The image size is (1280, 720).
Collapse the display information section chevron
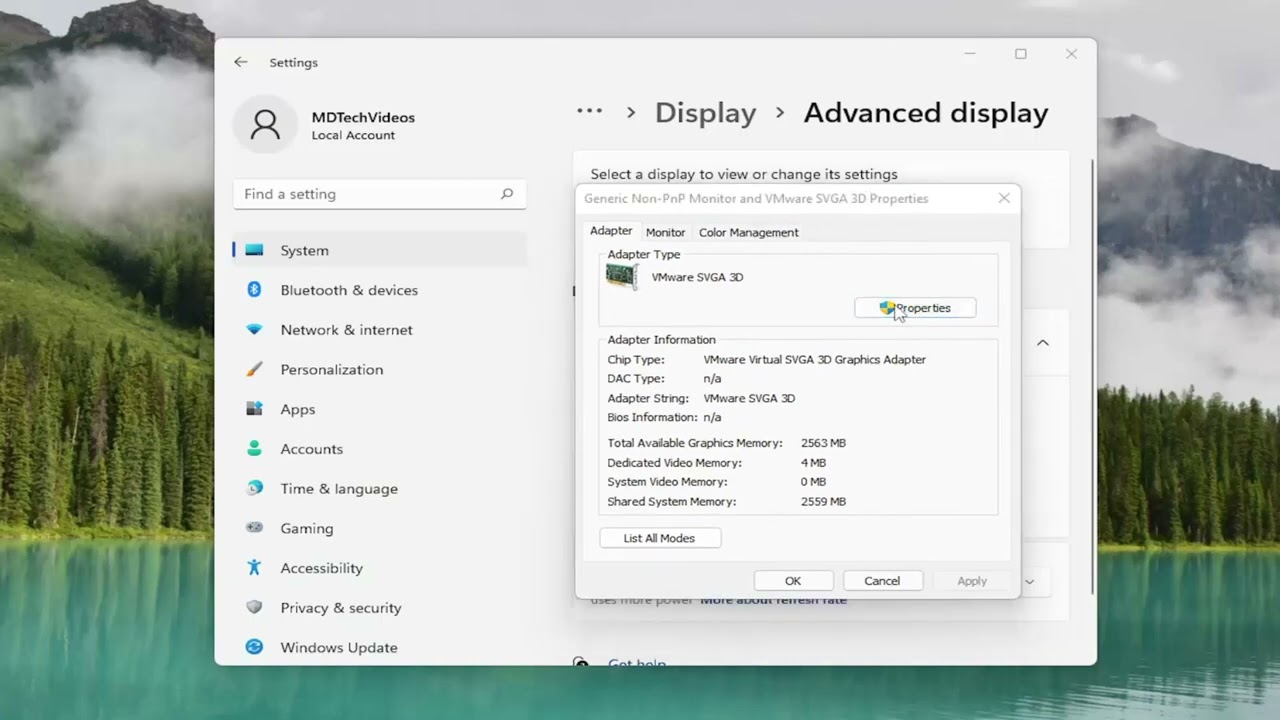point(1042,342)
